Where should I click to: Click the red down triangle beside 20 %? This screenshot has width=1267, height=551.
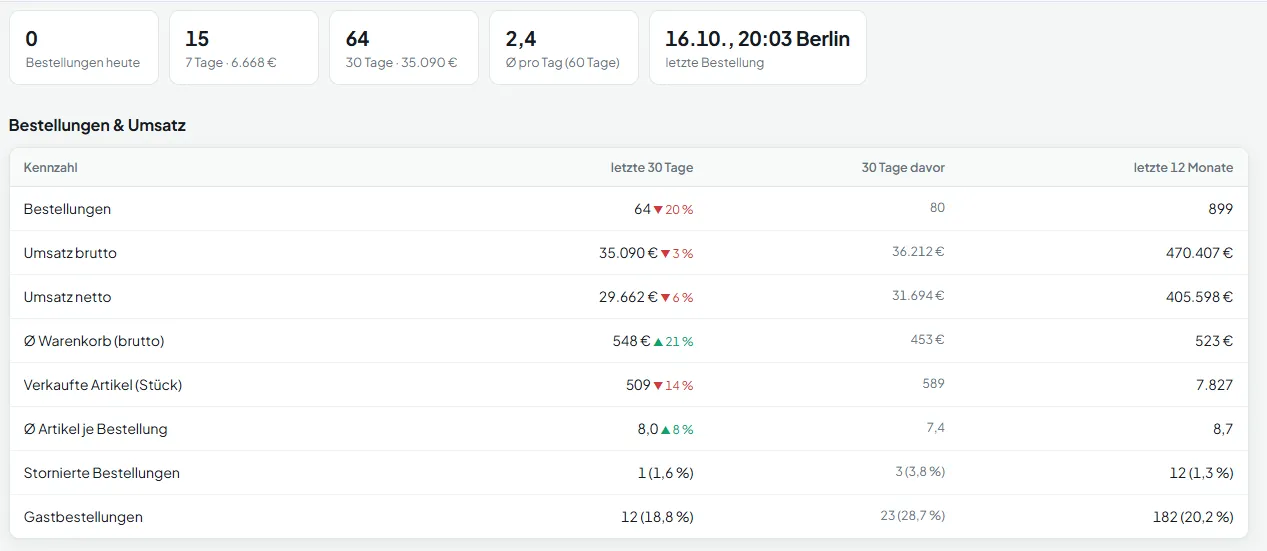[658, 209]
